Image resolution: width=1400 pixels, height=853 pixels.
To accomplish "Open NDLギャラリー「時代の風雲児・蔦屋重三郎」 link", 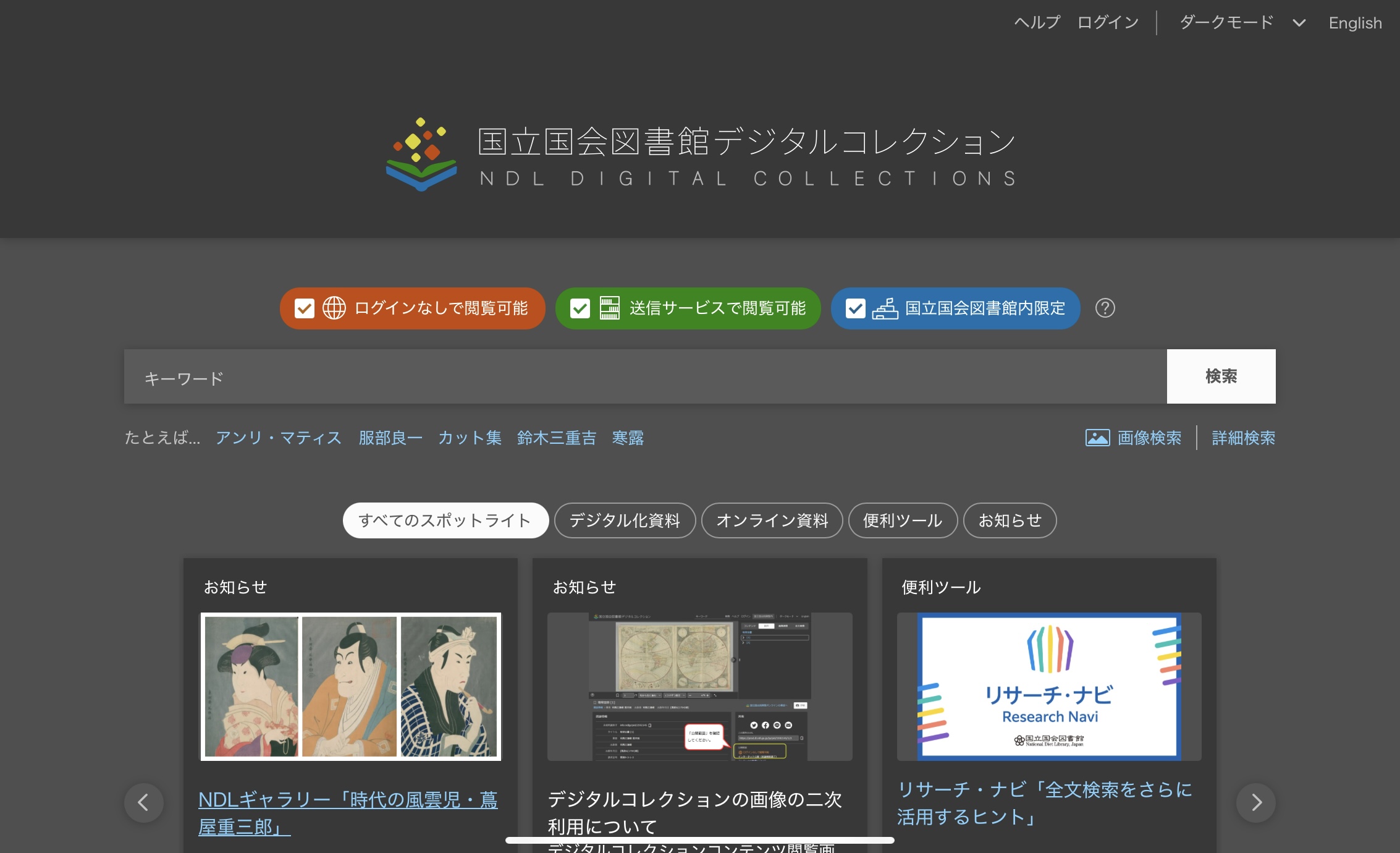I will tap(348, 813).
